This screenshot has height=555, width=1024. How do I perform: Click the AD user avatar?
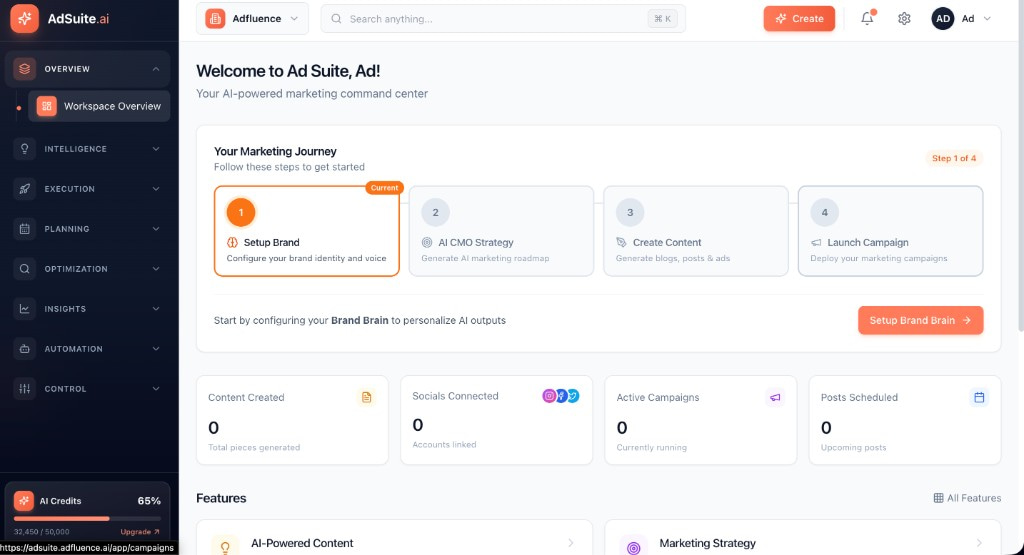coord(942,19)
